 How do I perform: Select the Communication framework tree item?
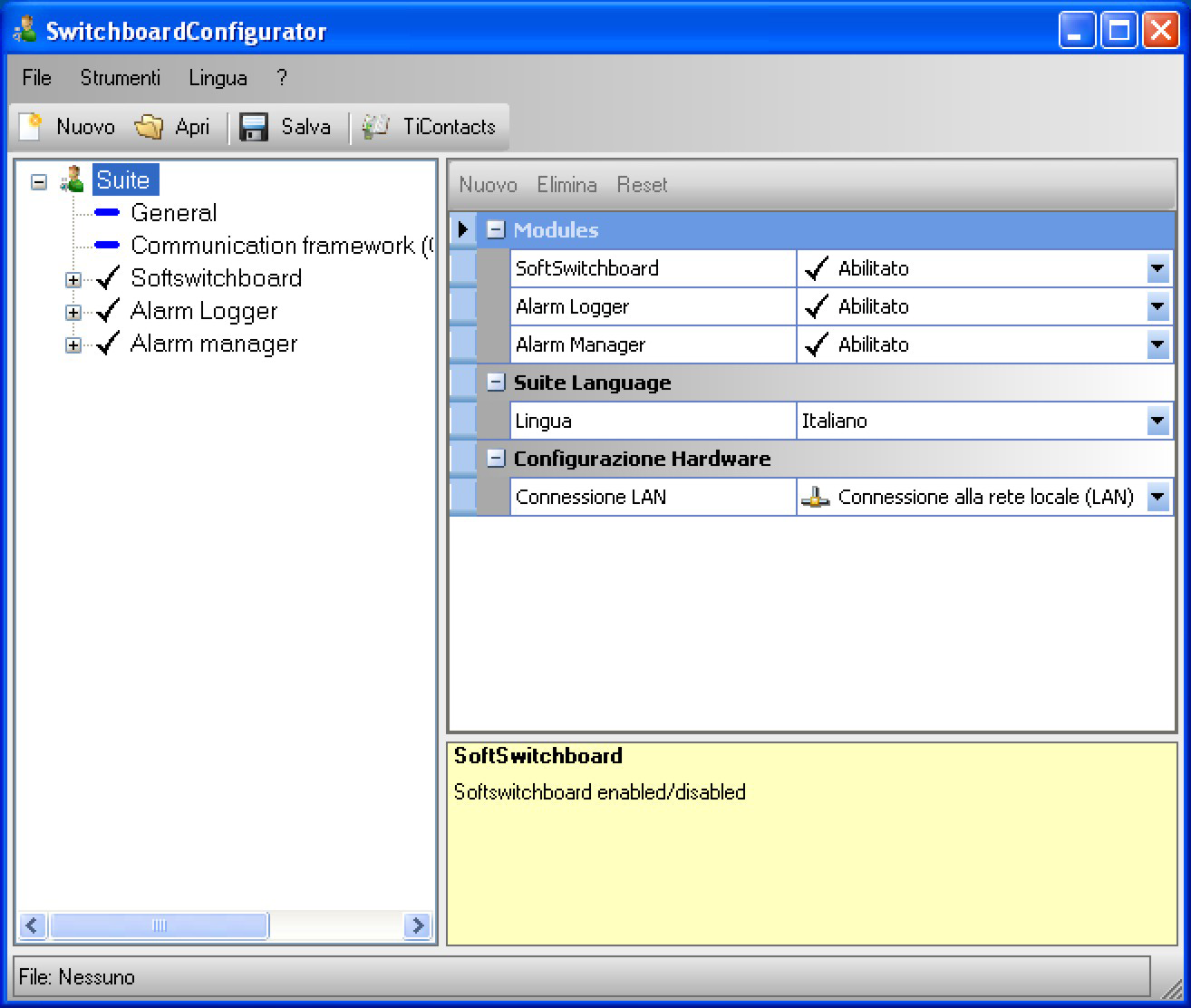(282, 246)
